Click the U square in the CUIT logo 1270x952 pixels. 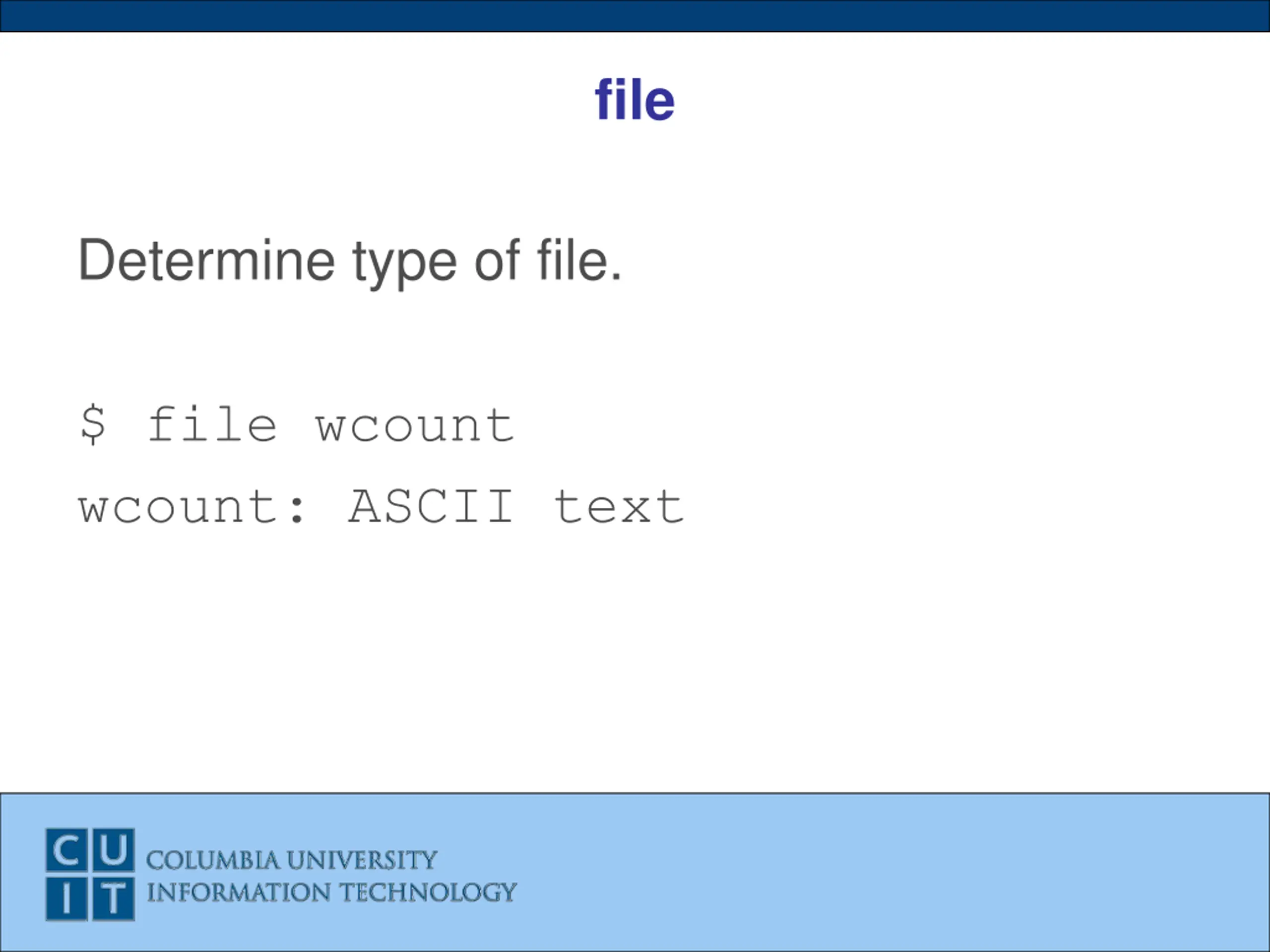(x=114, y=850)
